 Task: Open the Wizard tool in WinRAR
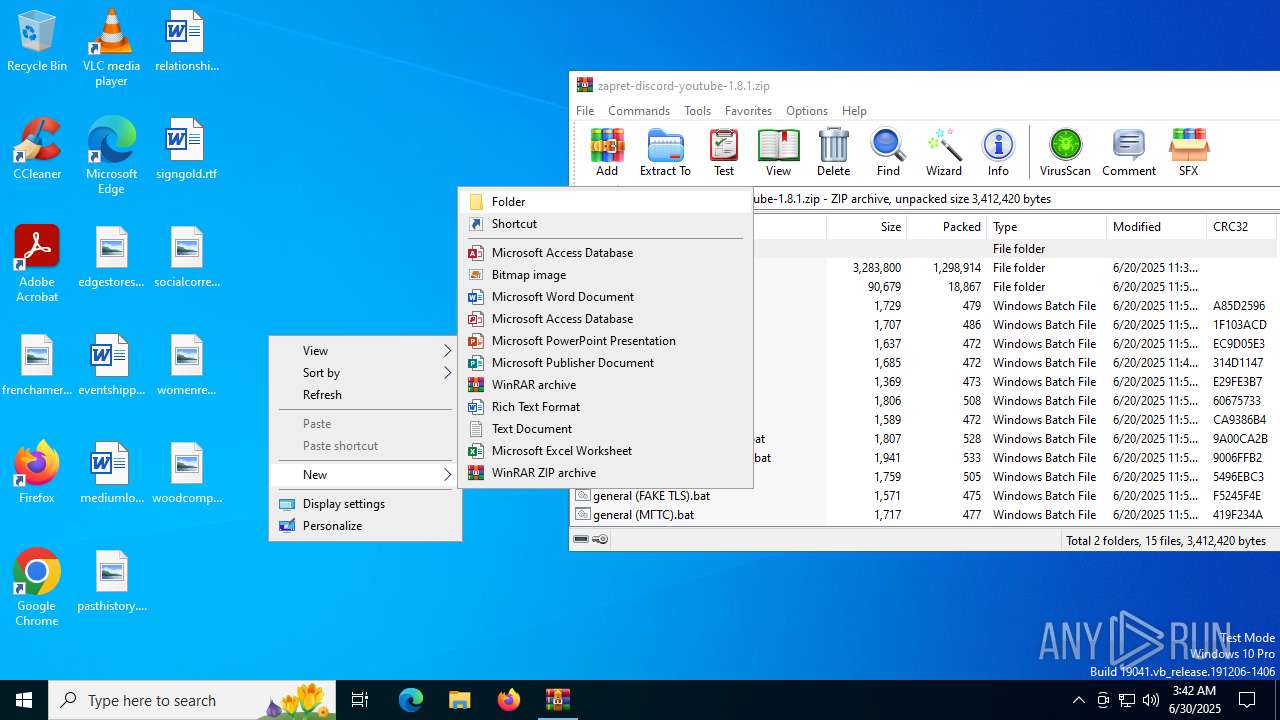[x=943, y=153]
